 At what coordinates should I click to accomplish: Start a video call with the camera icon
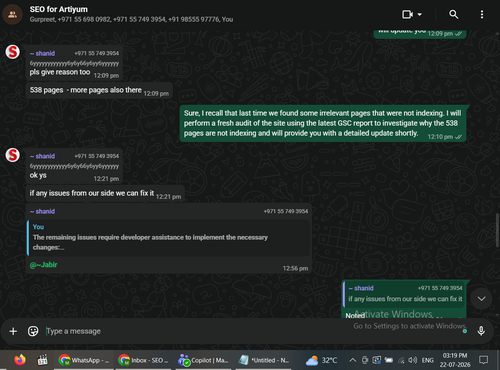(407, 14)
